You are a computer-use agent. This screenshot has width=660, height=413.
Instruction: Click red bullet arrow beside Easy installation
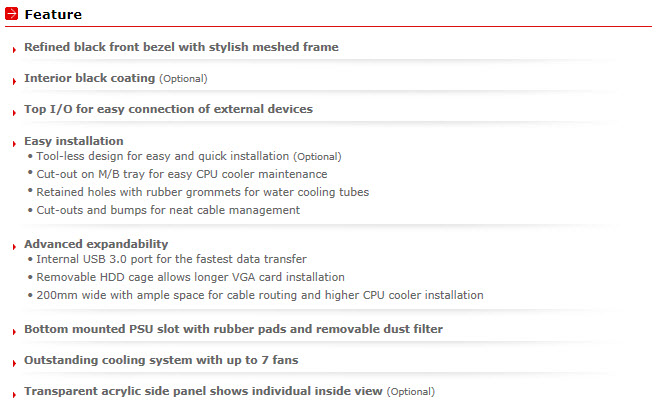click(14, 144)
